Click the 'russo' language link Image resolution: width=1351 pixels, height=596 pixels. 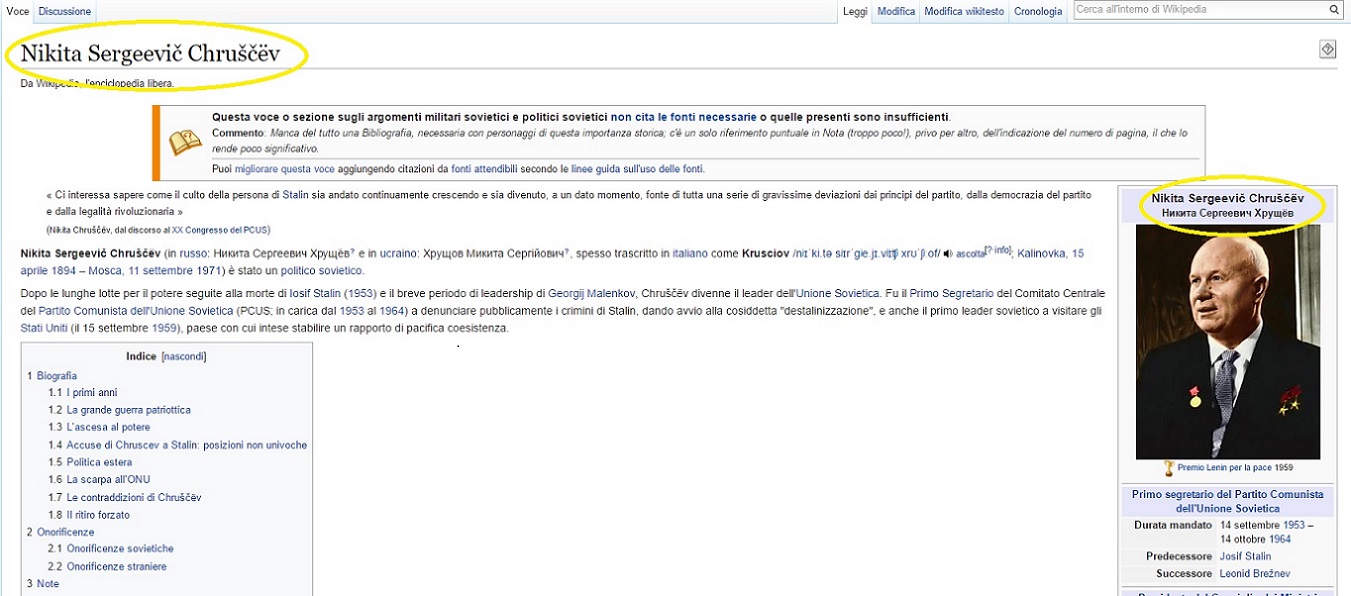tap(195, 254)
